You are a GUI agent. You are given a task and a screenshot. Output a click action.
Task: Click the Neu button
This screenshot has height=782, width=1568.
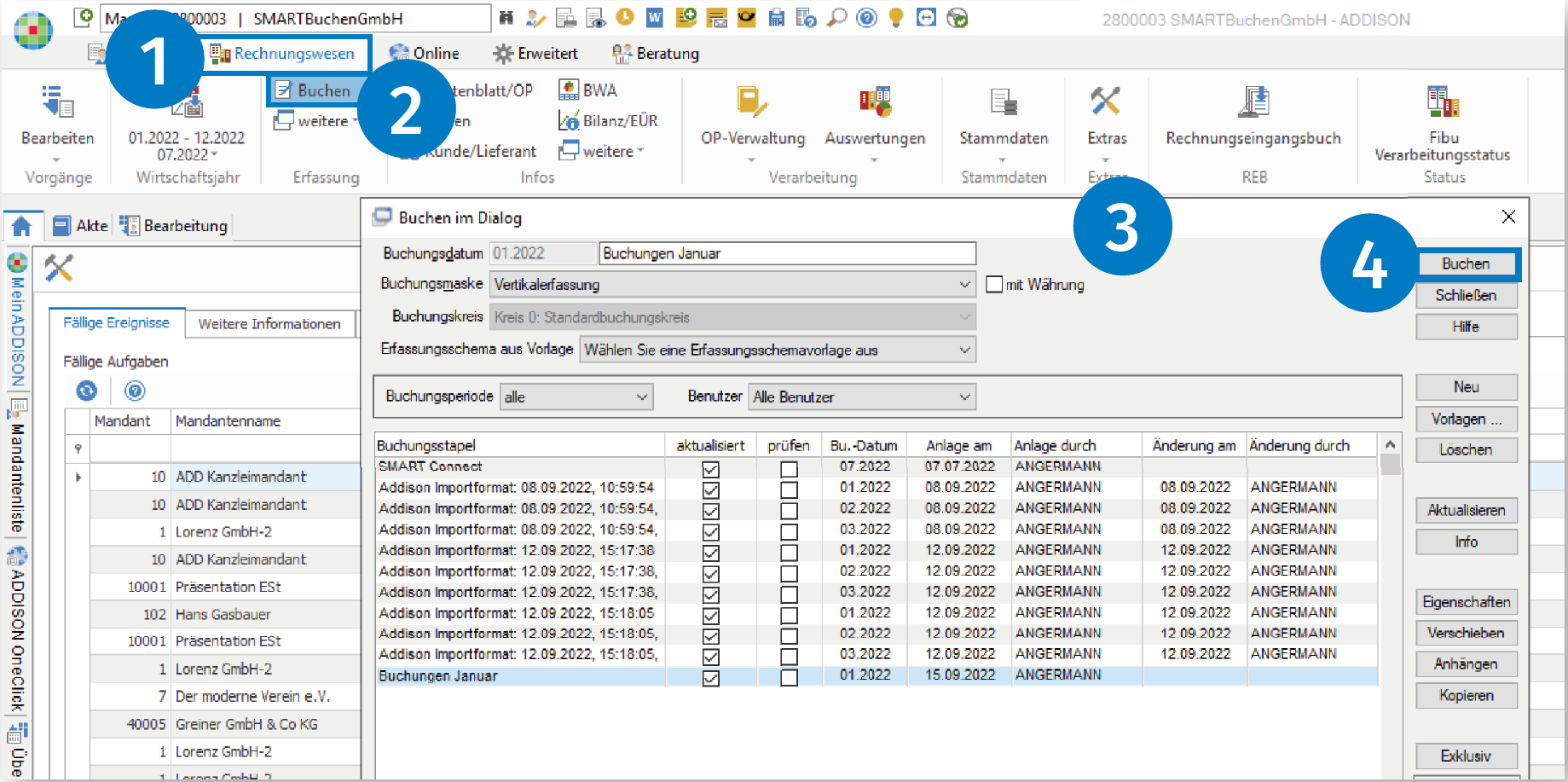pyautogui.click(x=1466, y=387)
